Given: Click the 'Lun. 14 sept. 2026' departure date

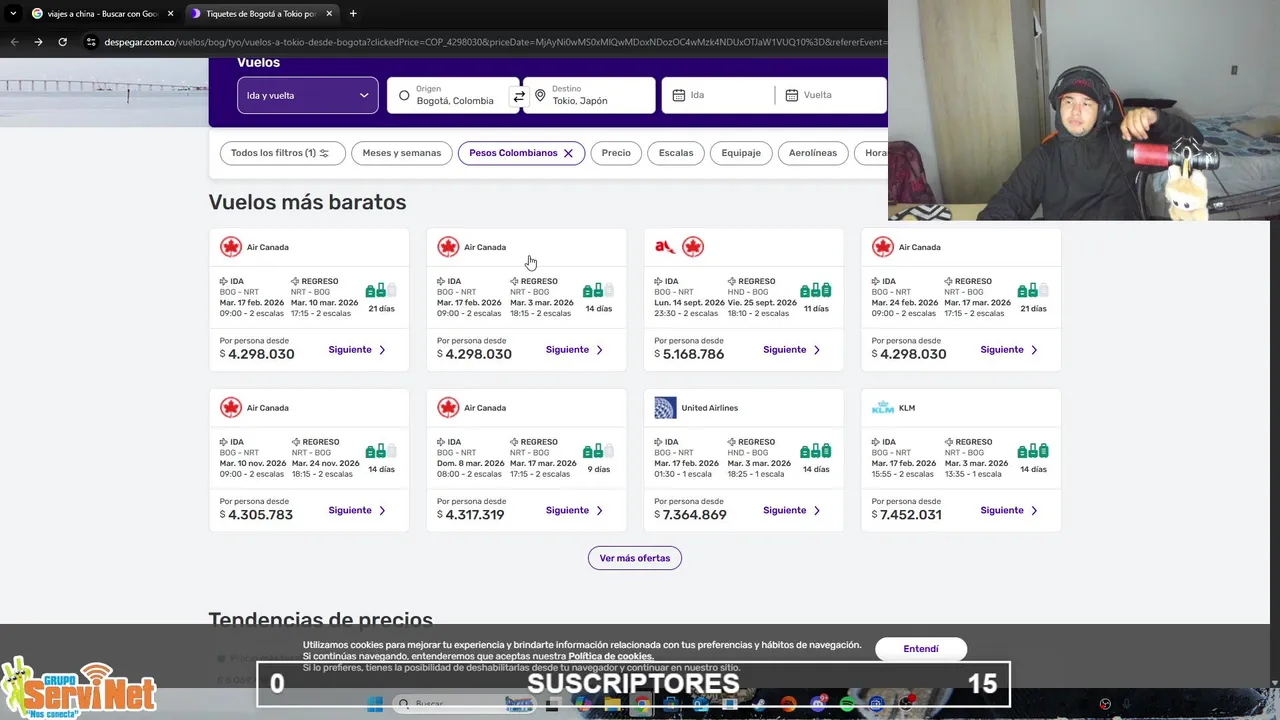Looking at the screenshot, I should [690, 303].
